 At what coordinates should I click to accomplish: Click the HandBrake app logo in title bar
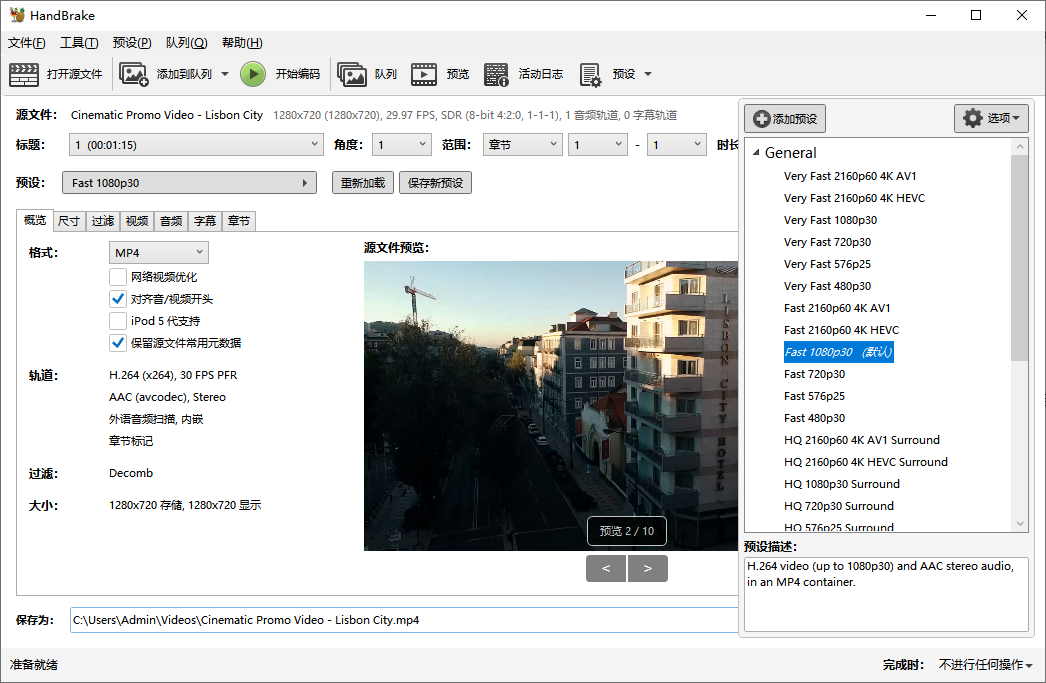click(x=17, y=15)
